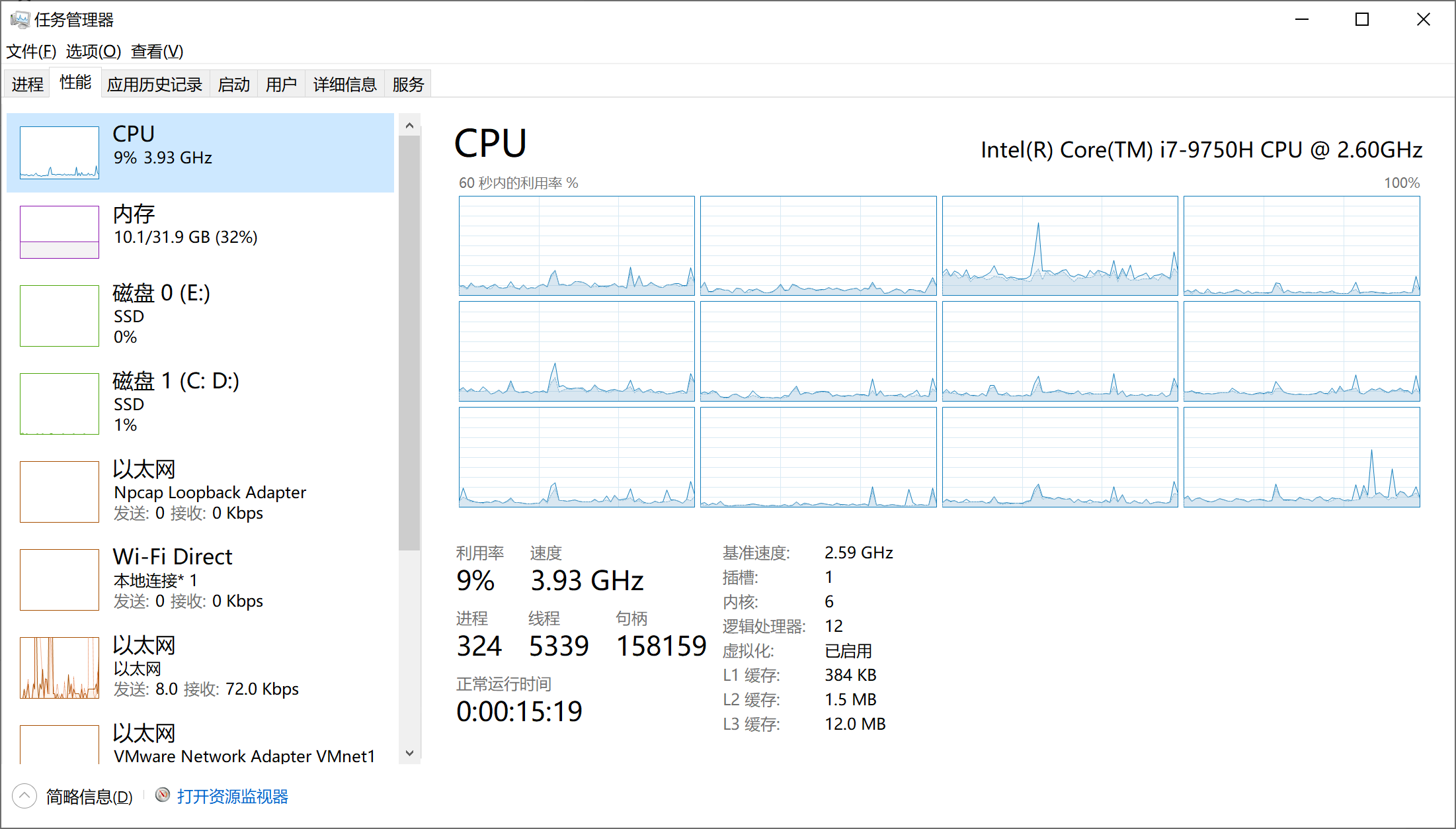Click the resource monitor icon at bottom
This screenshot has width=1456, height=829.
(x=163, y=795)
